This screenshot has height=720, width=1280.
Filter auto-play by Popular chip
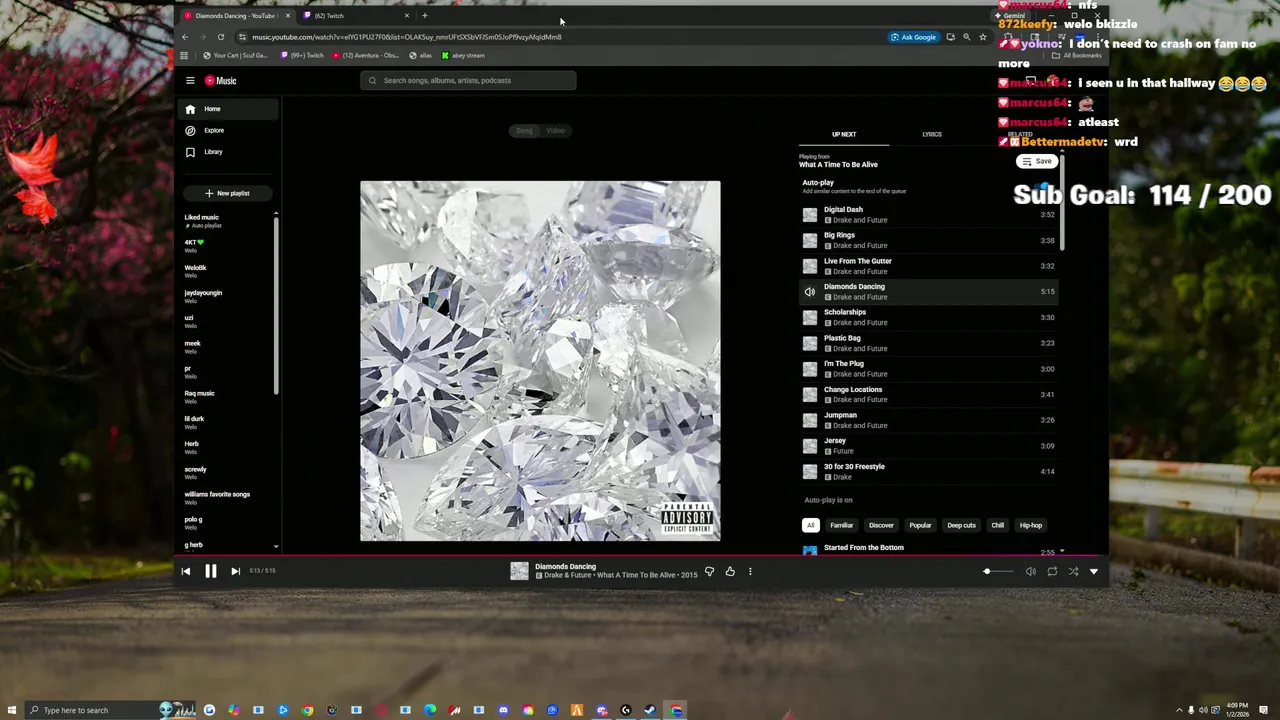pyautogui.click(x=920, y=525)
